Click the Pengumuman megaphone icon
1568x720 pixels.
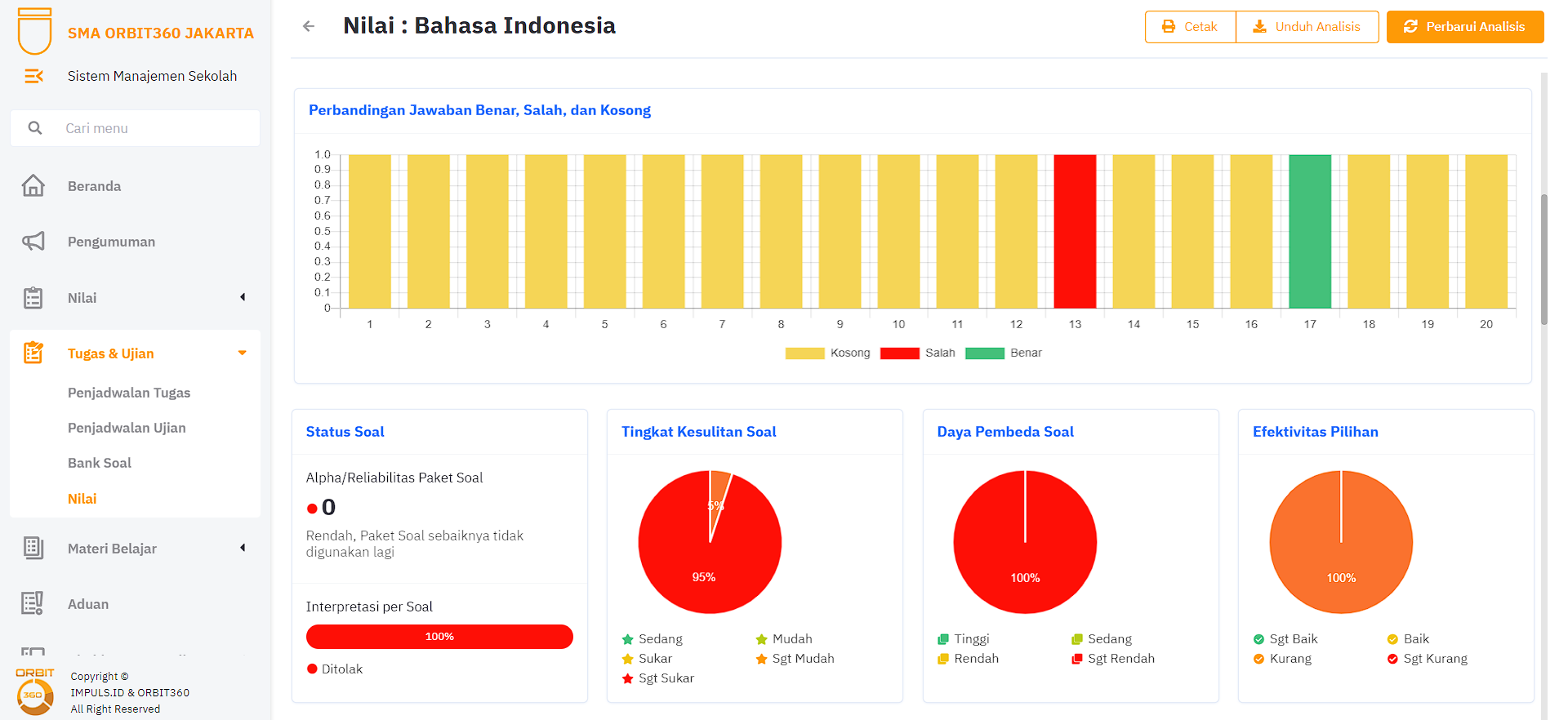click(x=33, y=242)
